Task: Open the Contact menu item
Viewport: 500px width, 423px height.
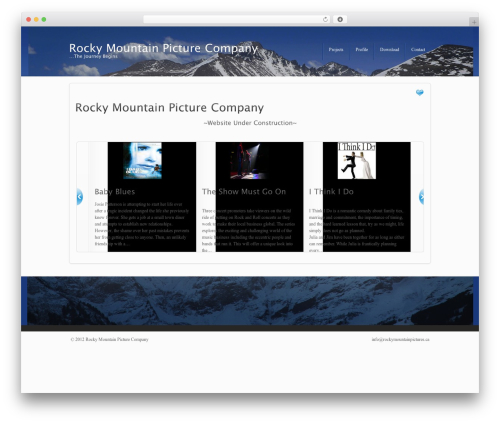Action: pyautogui.click(x=418, y=50)
